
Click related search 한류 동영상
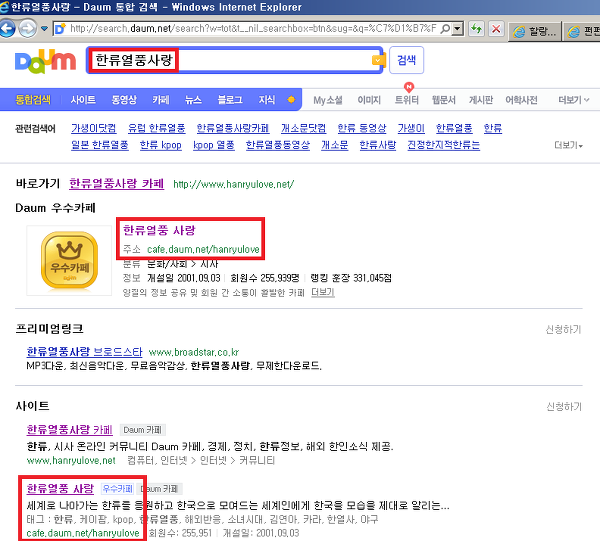click(362, 128)
